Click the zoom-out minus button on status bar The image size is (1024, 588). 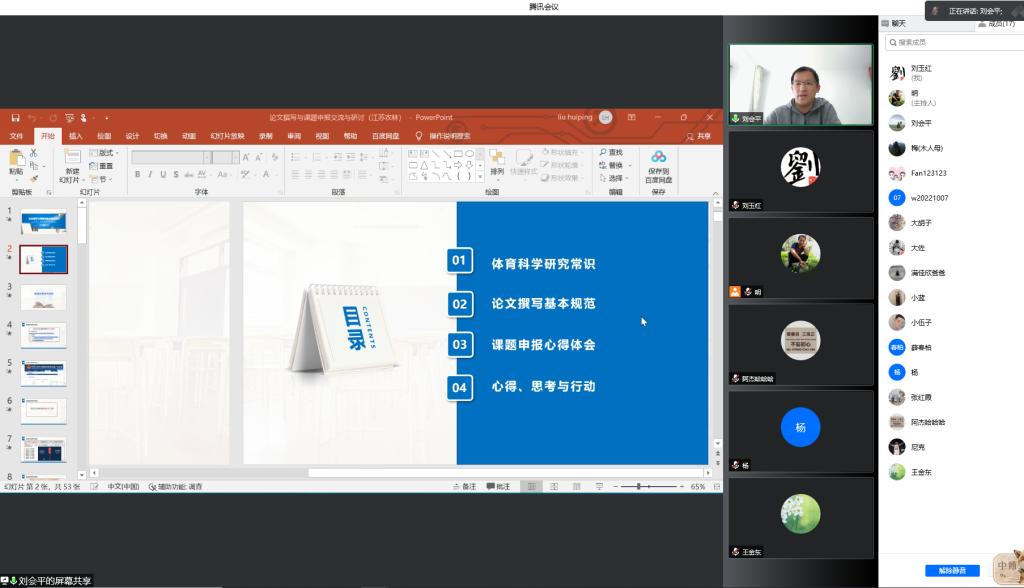616,487
